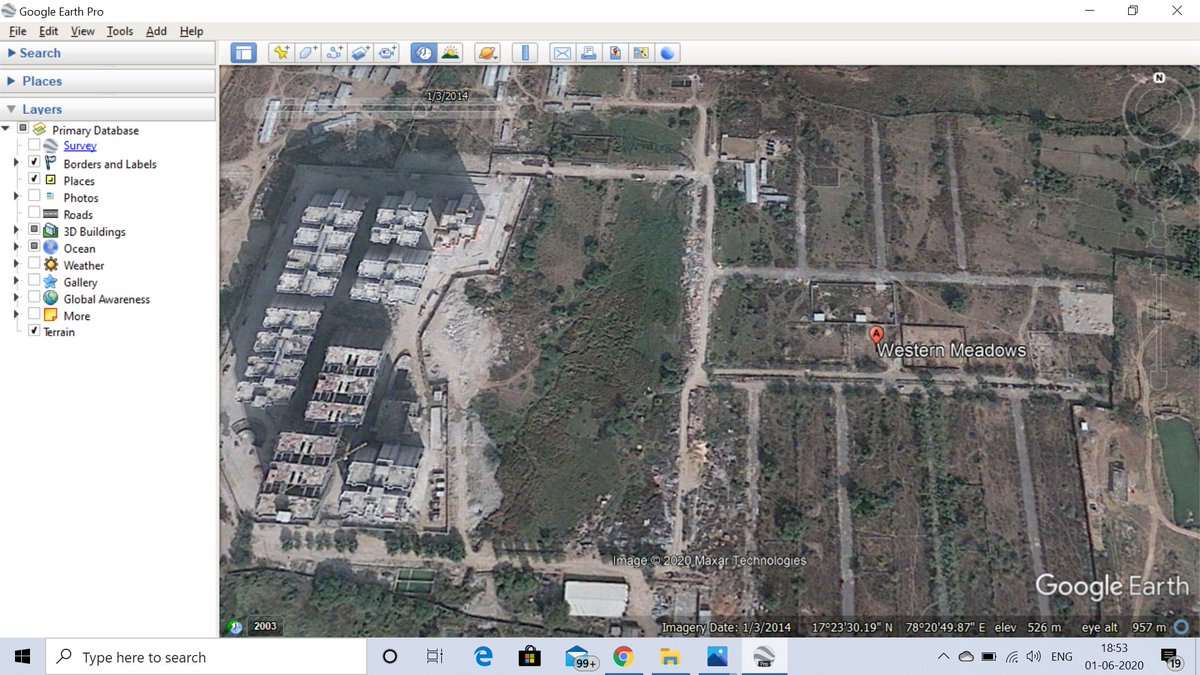Open the Edit menu
Viewport: 1200px width, 675px height.
(x=48, y=31)
